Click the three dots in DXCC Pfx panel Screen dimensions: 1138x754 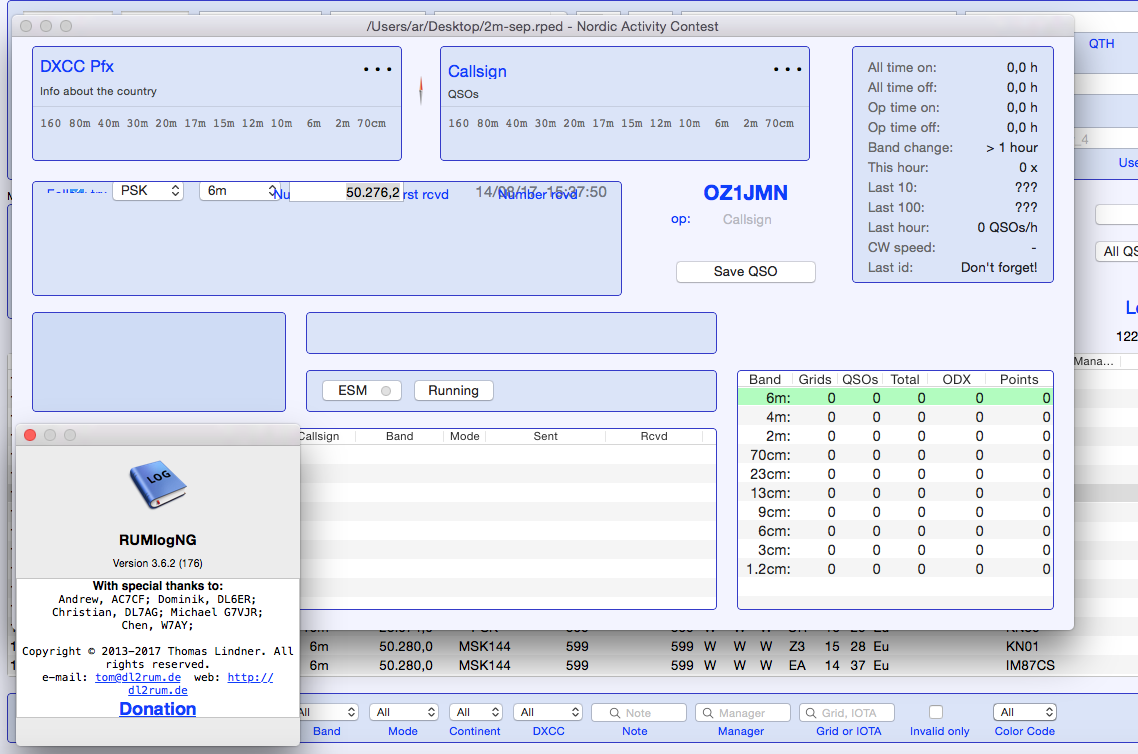[378, 70]
